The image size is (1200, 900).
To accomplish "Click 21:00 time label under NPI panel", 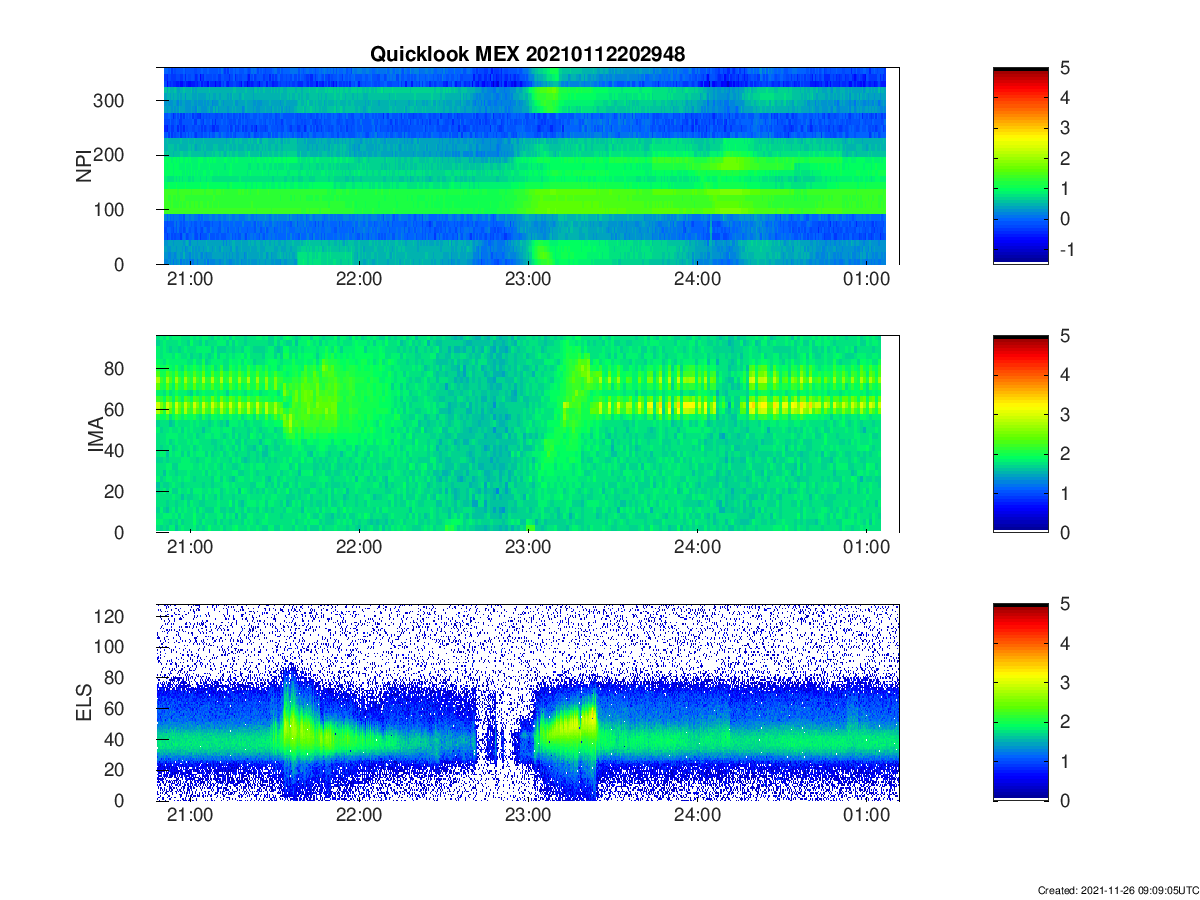I will tap(189, 281).
